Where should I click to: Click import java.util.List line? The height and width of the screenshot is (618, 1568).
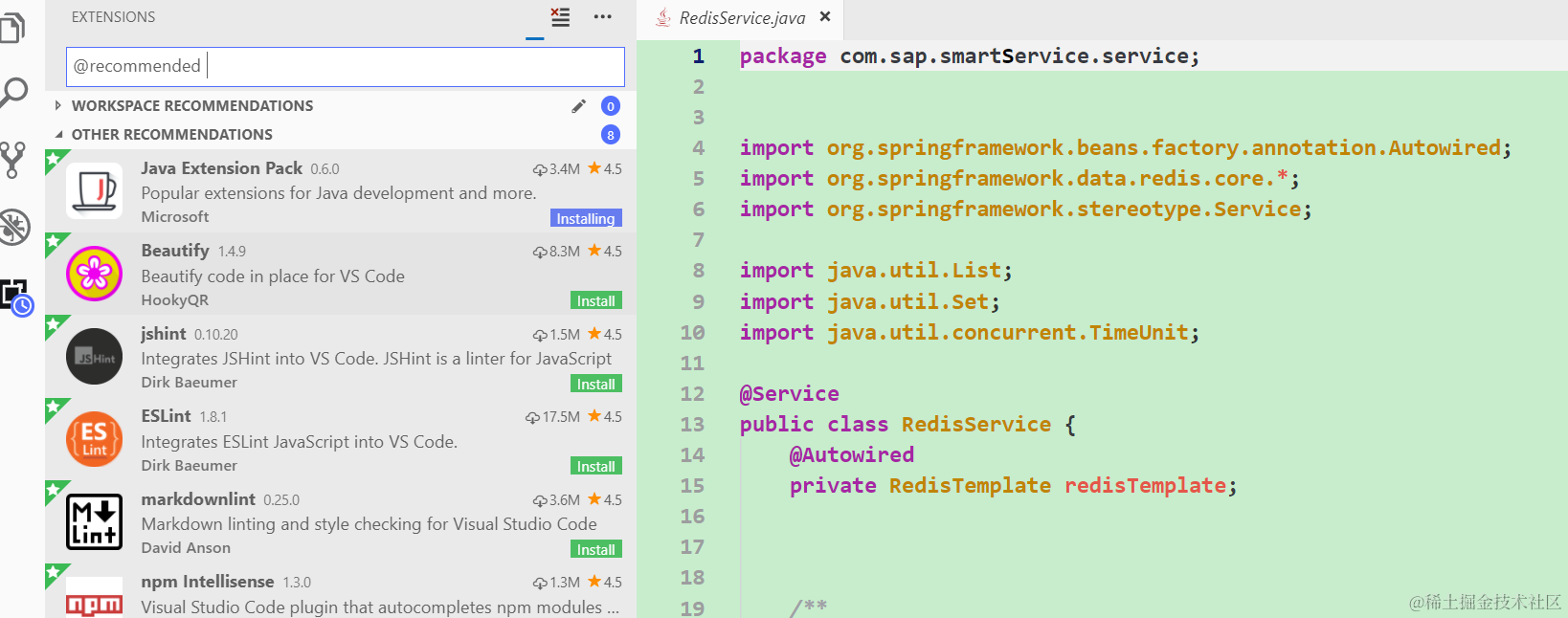tap(876, 271)
